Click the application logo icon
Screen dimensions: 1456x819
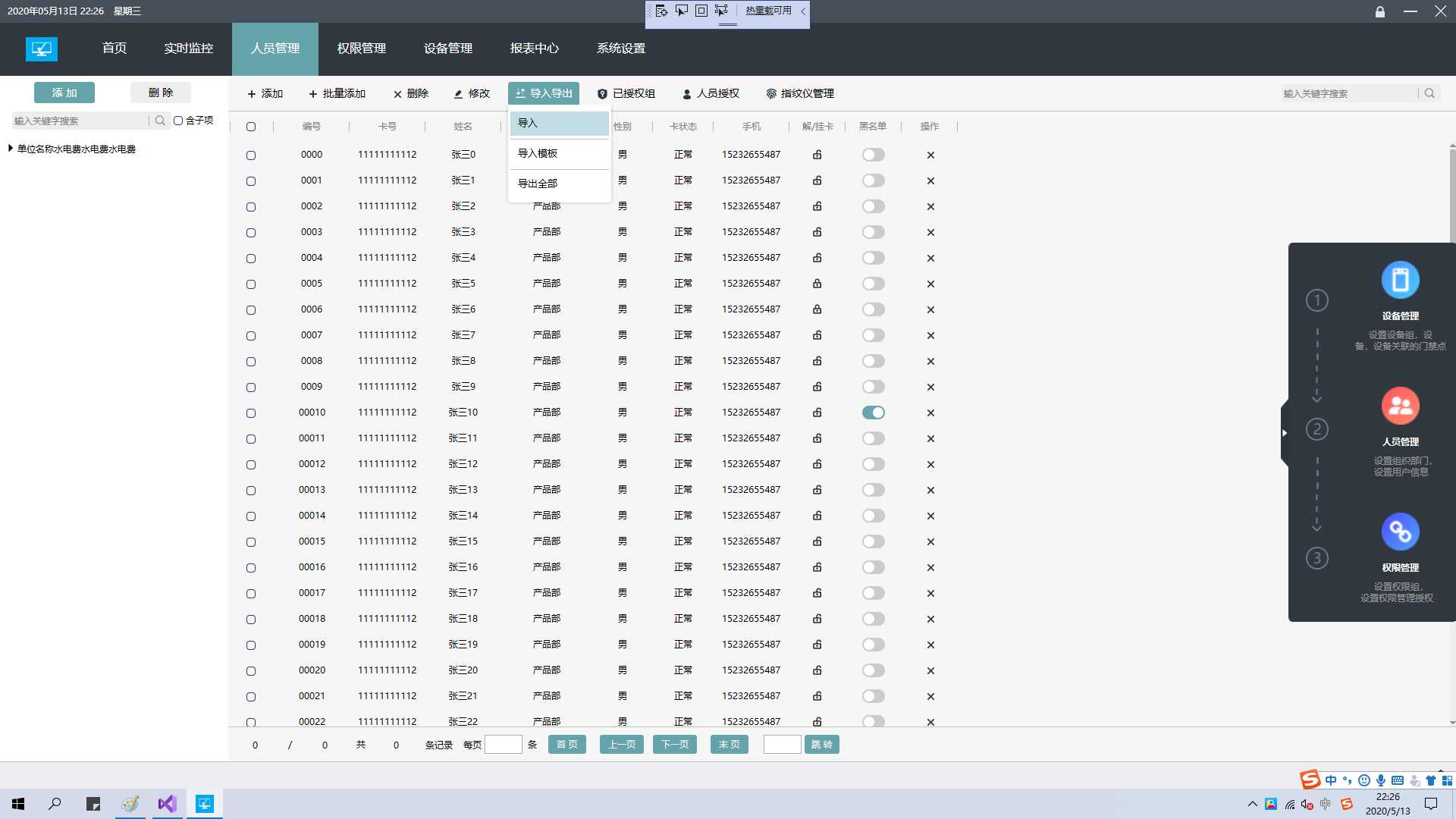42,49
